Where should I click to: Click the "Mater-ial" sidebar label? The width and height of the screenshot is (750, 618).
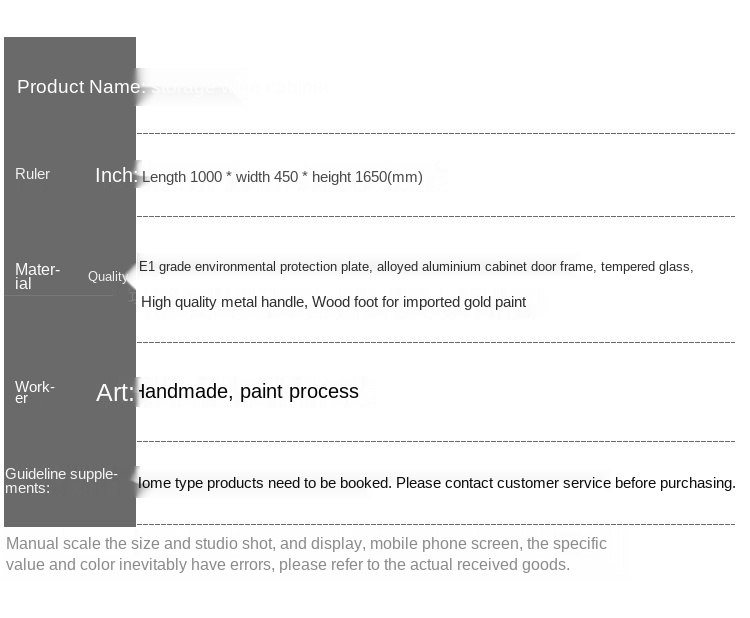[37, 276]
